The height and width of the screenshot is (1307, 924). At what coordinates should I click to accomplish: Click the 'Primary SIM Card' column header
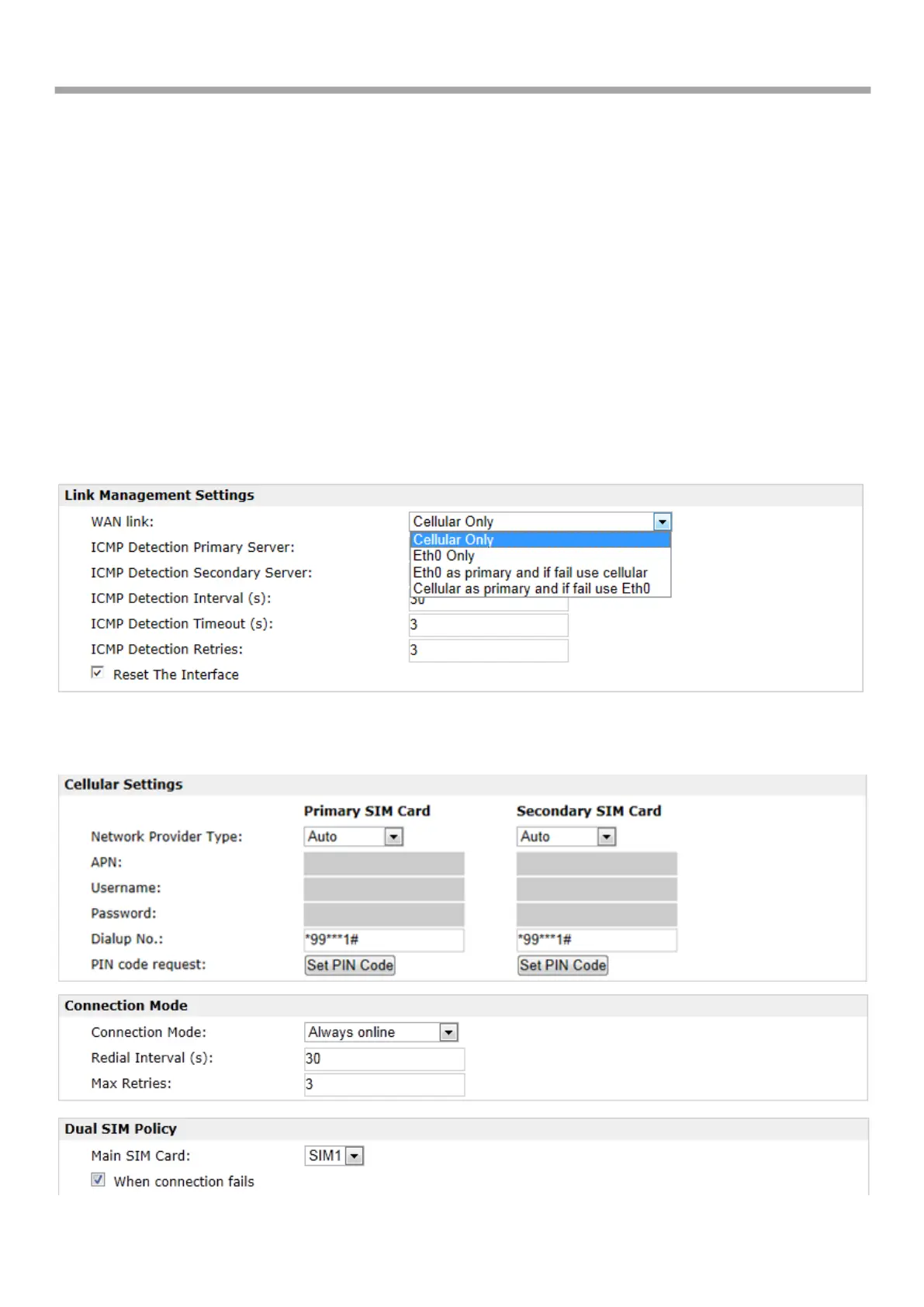point(367,811)
